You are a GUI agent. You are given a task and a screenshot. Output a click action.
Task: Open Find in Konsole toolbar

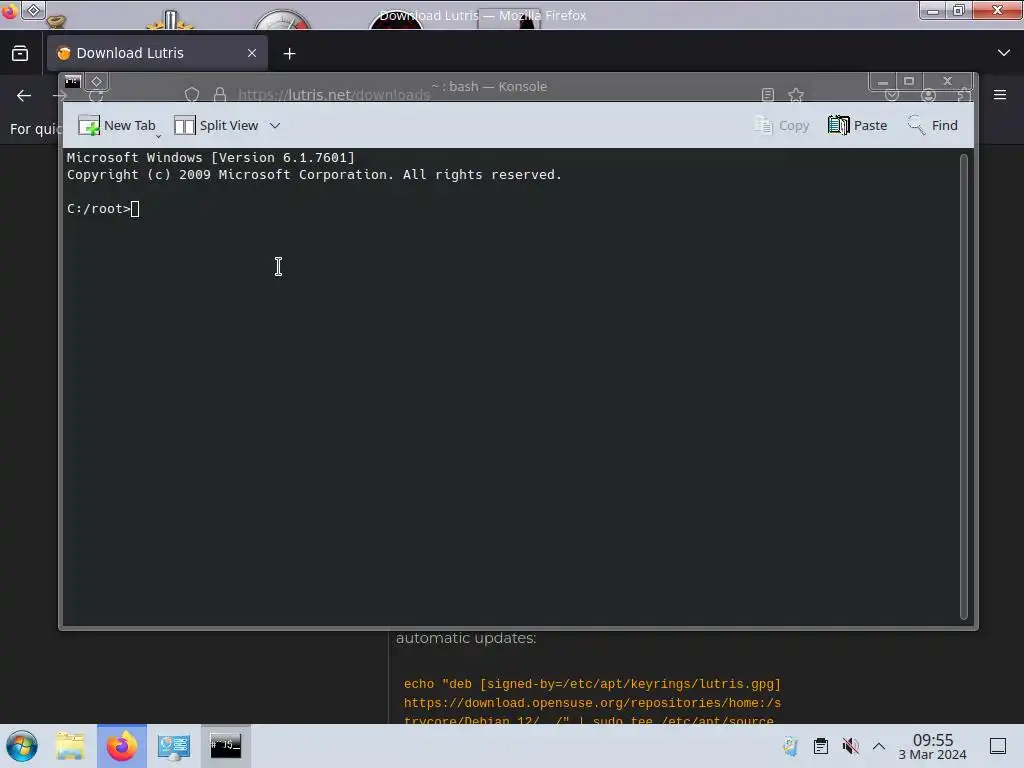(933, 125)
